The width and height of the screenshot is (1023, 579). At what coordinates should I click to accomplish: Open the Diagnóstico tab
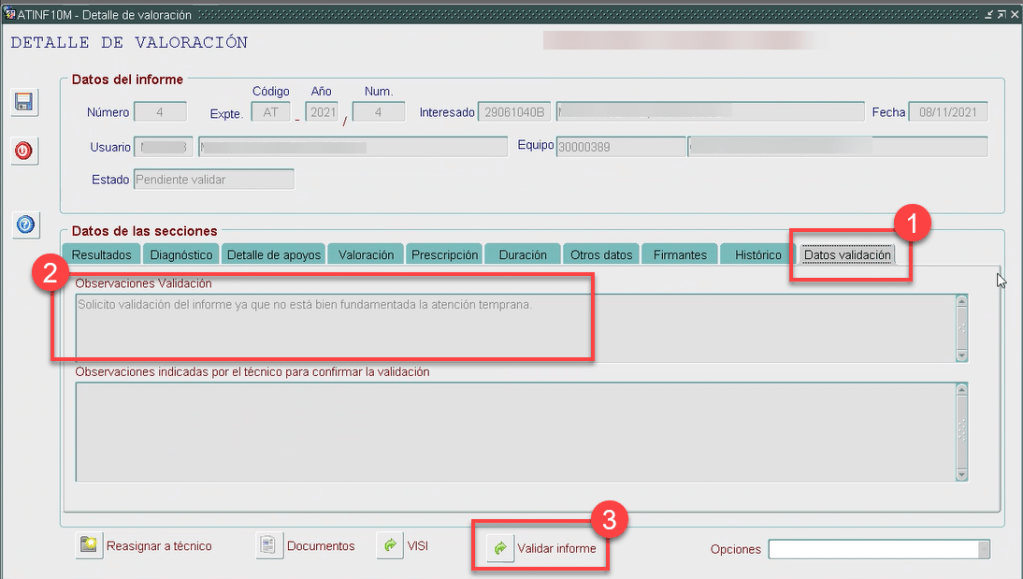tap(181, 255)
